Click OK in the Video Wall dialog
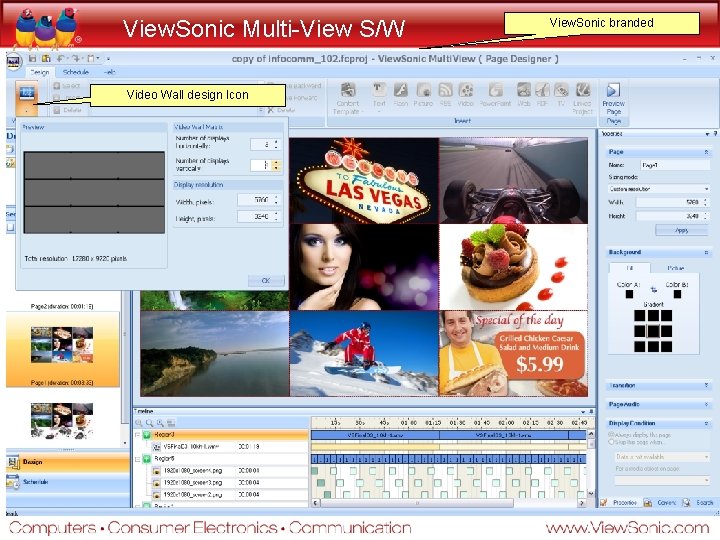This screenshot has height=540, width=720. tap(266, 281)
